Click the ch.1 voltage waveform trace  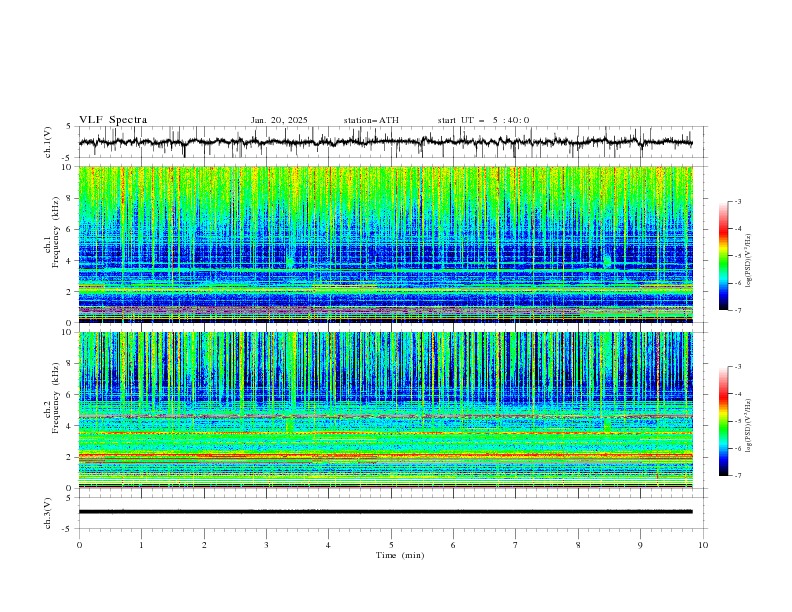tap(385, 142)
